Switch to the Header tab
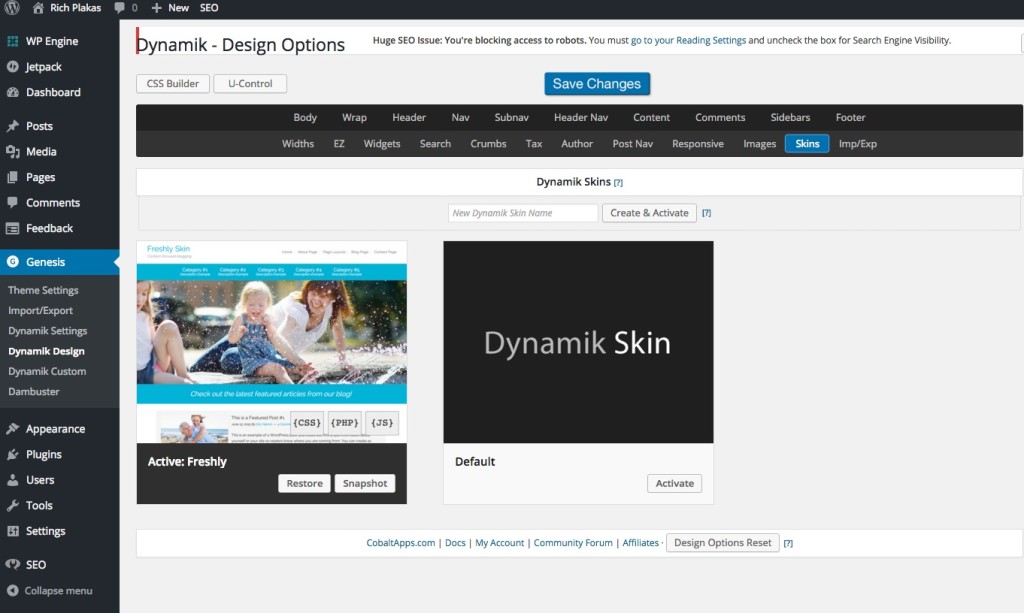Image resolution: width=1024 pixels, height=613 pixels. coord(409,118)
